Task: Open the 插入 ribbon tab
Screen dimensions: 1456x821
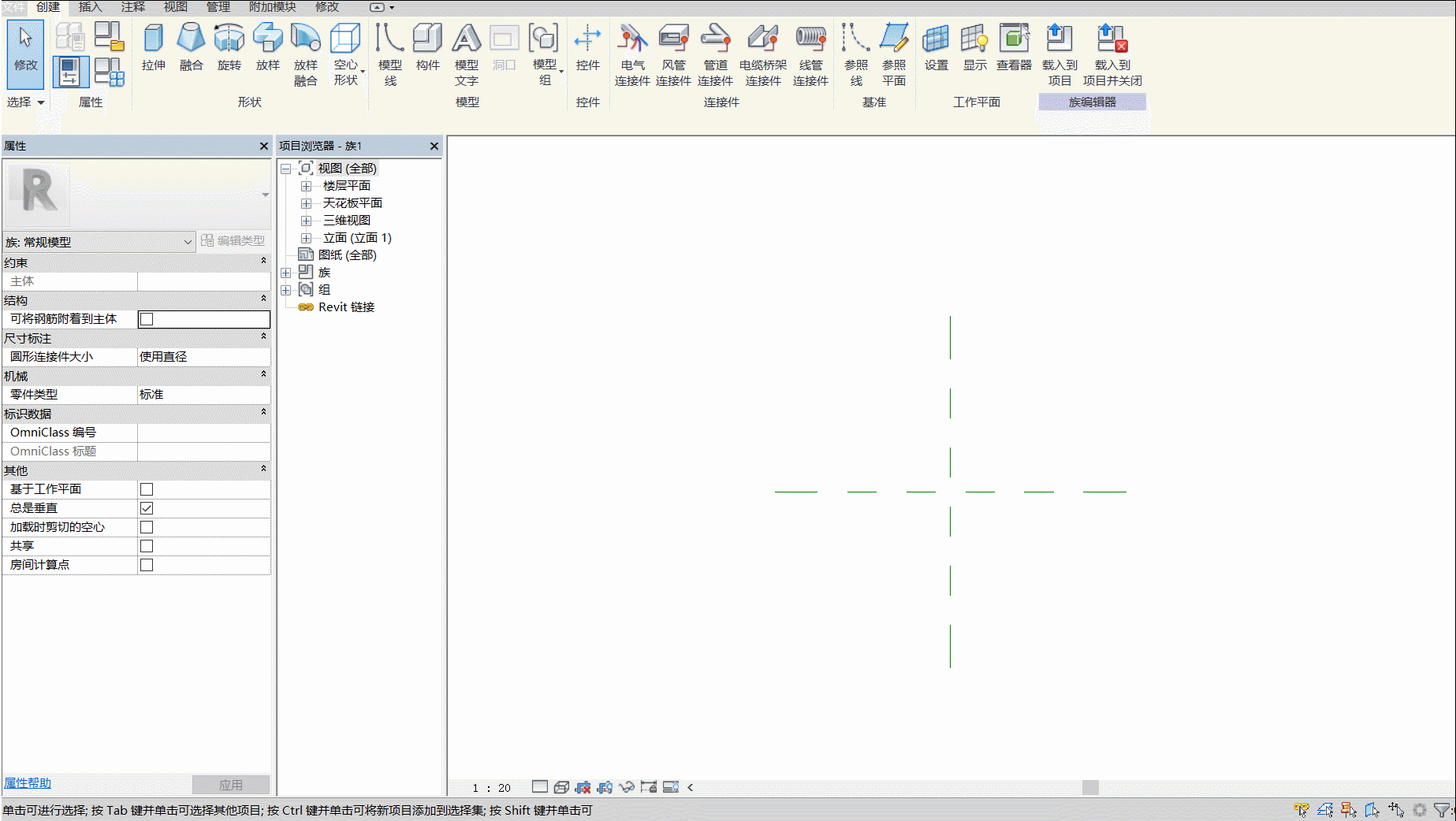Action: pyautogui.click(x=90, y=7)
